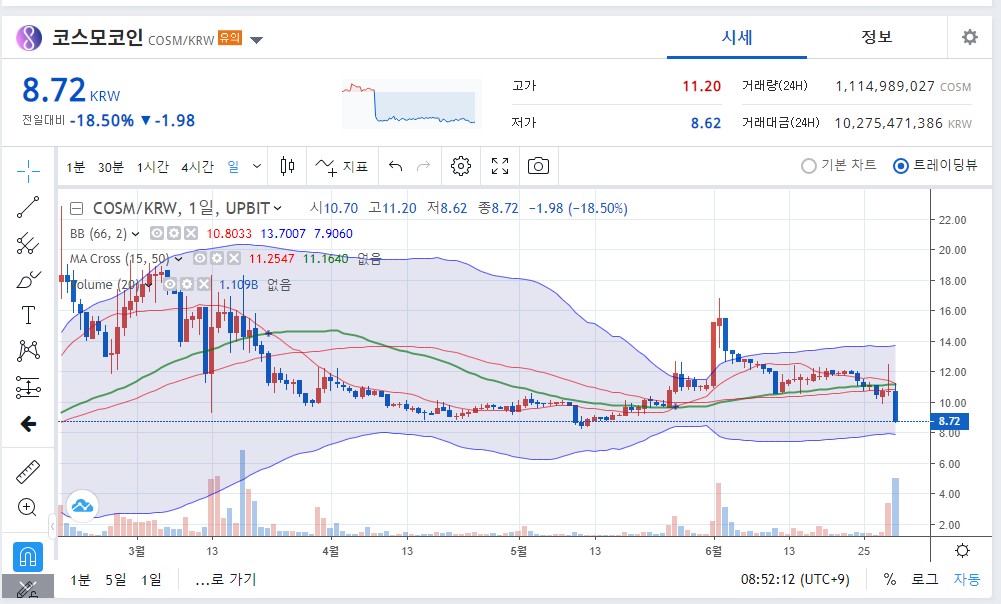Switch to the 시세 tab

pos(737,37)
